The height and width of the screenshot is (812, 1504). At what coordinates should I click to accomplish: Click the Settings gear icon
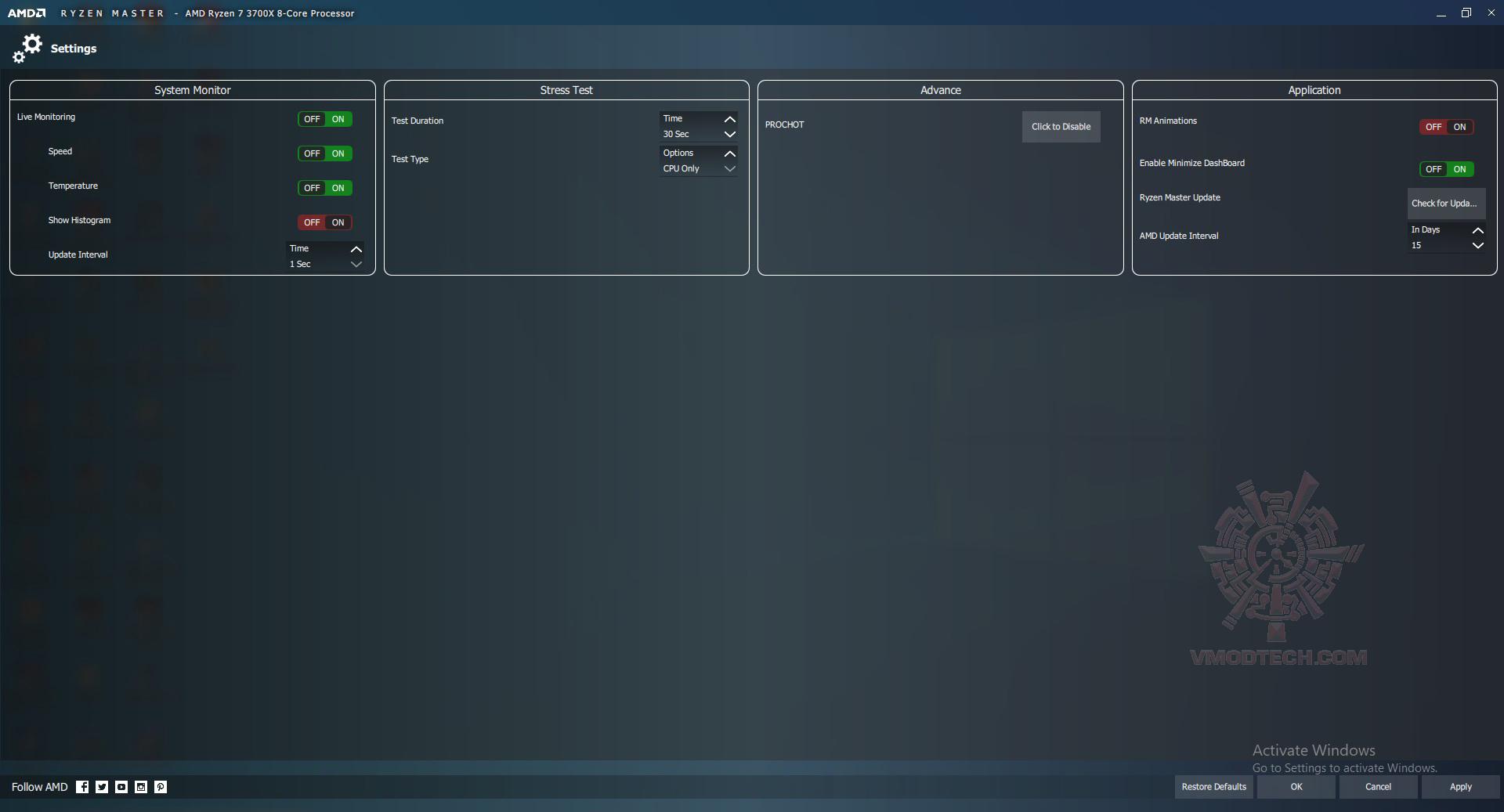pos(27,48)
